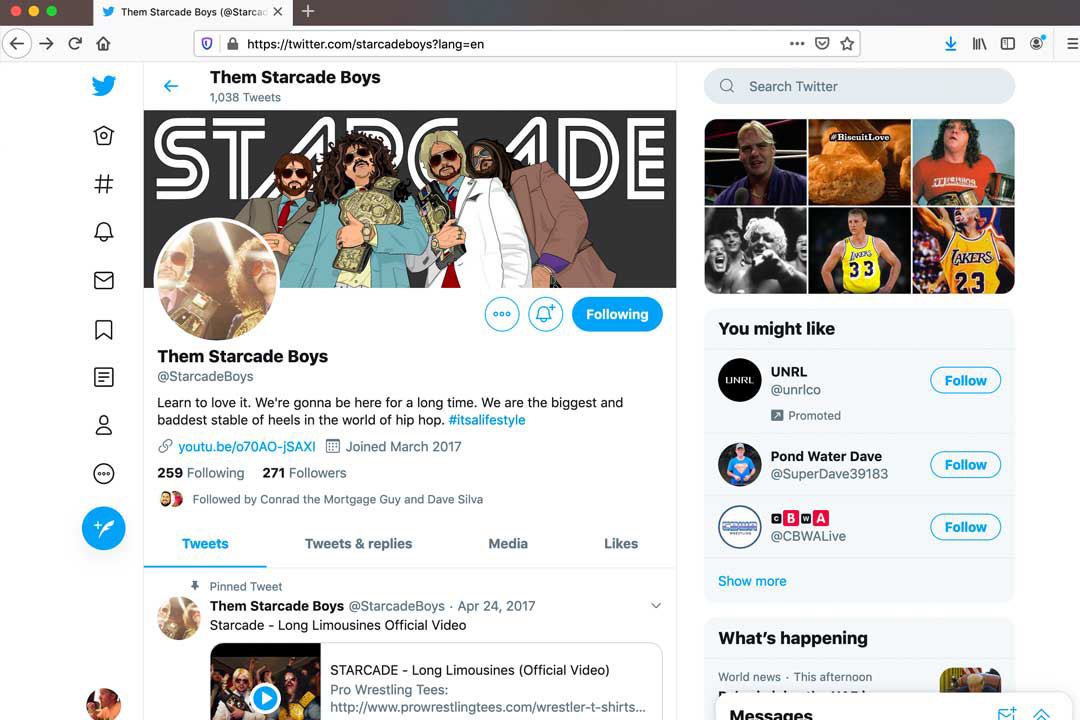Image resolution: width=1080 pixels, height=720 pixels.
Task: Open Pond Water Dave avatar
Action: [x=740, y=465]
